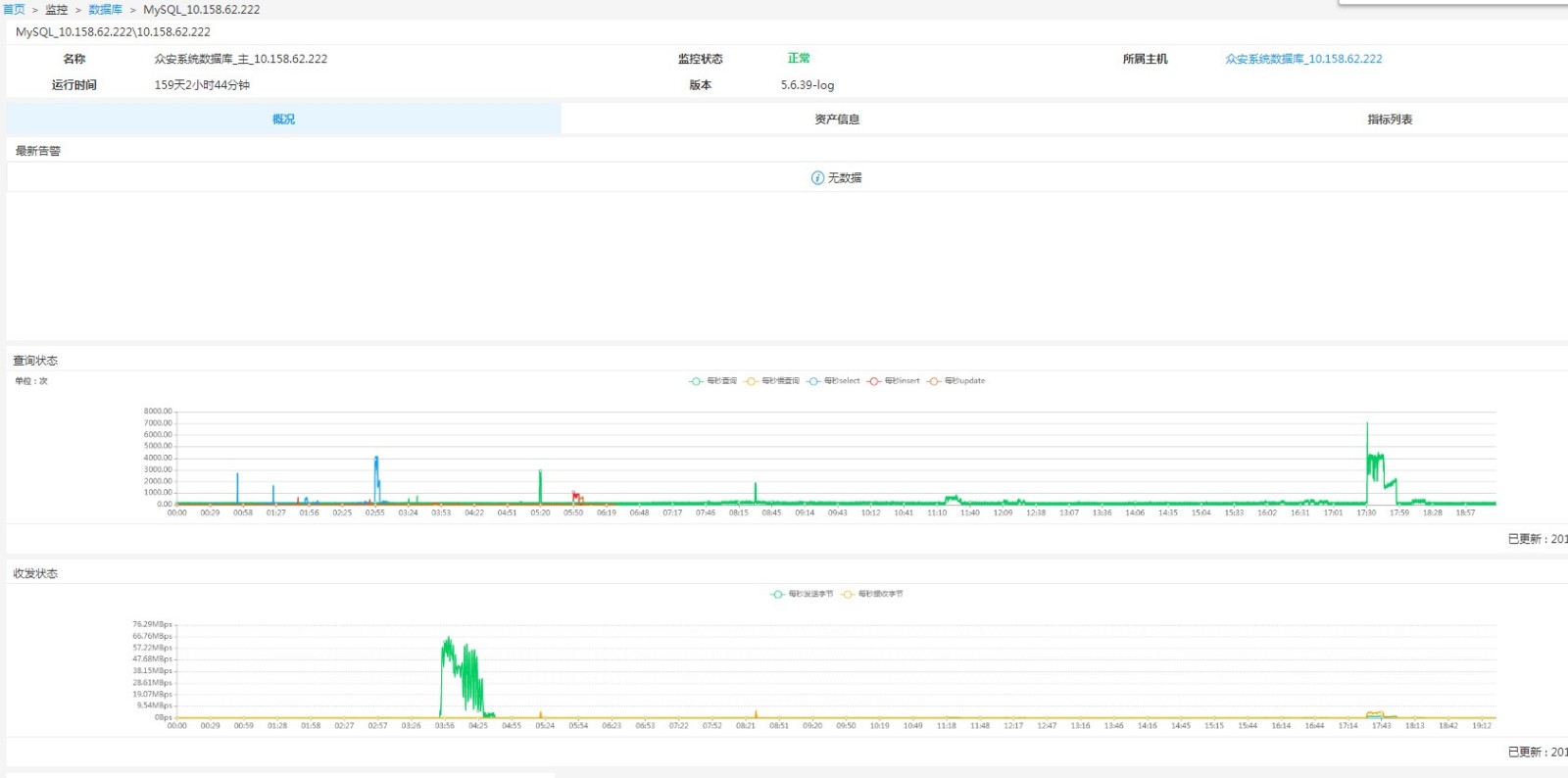This screenshot has width=1568, height=778.
Task: Select the 监控 breadcrumb item
Action: [56, 9]
